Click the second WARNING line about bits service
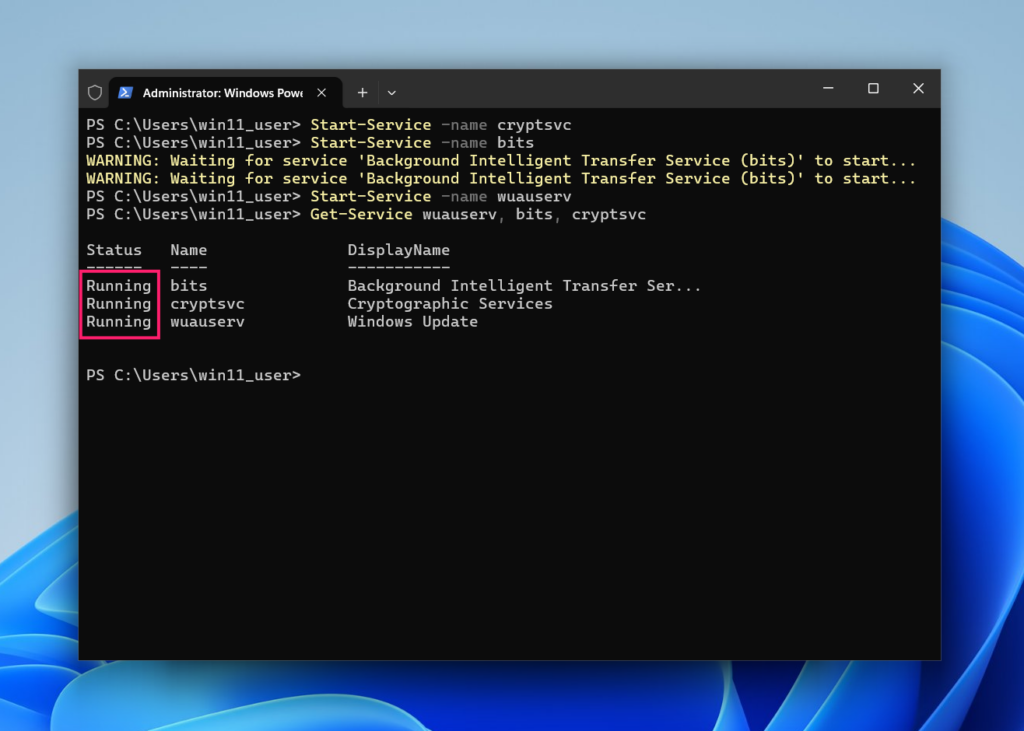 pyautogui.click(x=501, y=178)
